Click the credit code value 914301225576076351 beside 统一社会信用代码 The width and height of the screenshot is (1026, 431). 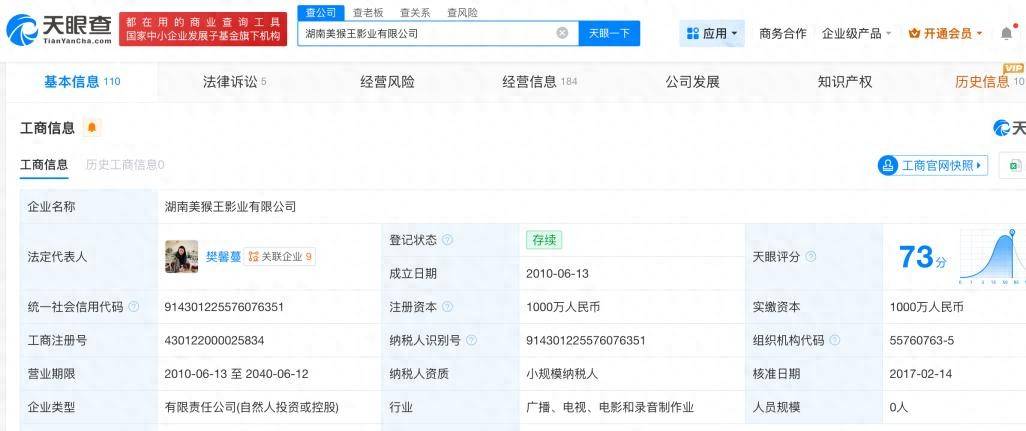tap(224, 307)
